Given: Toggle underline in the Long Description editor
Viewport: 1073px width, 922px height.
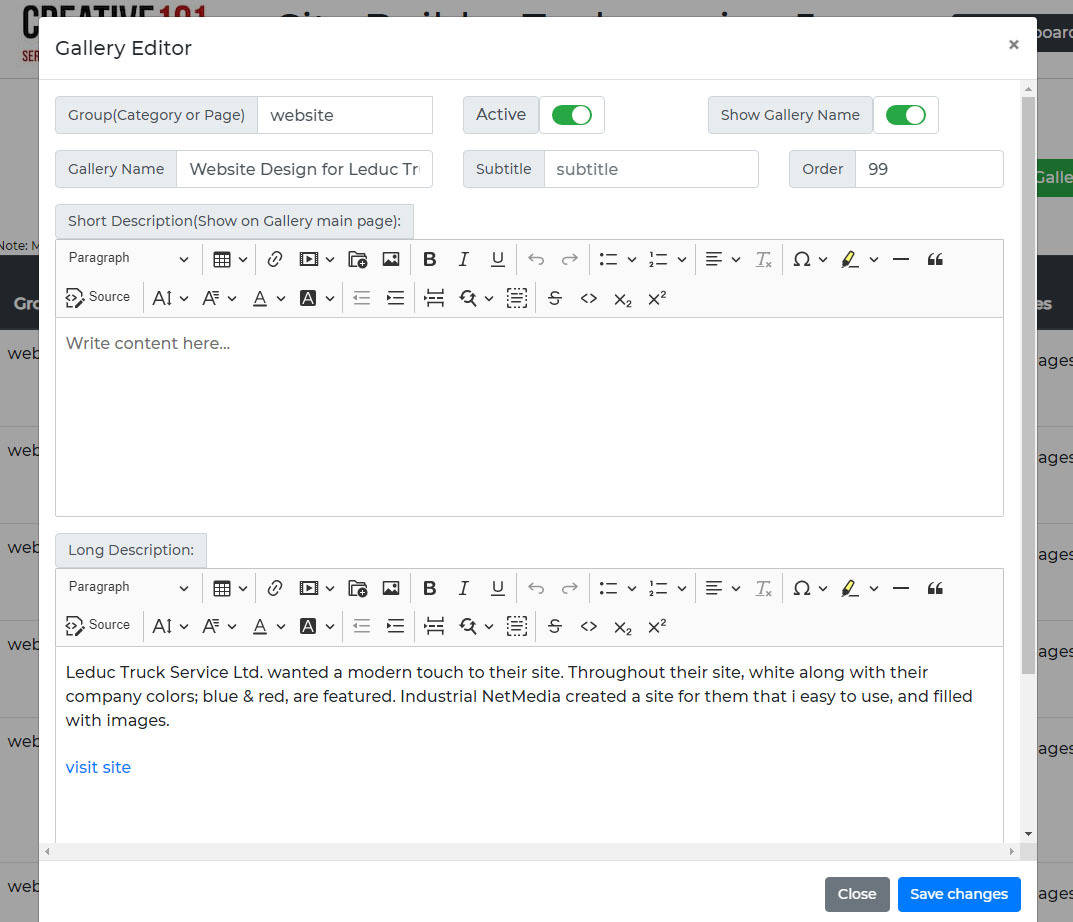Looking at the screenshot, I should tap(497, 588).
